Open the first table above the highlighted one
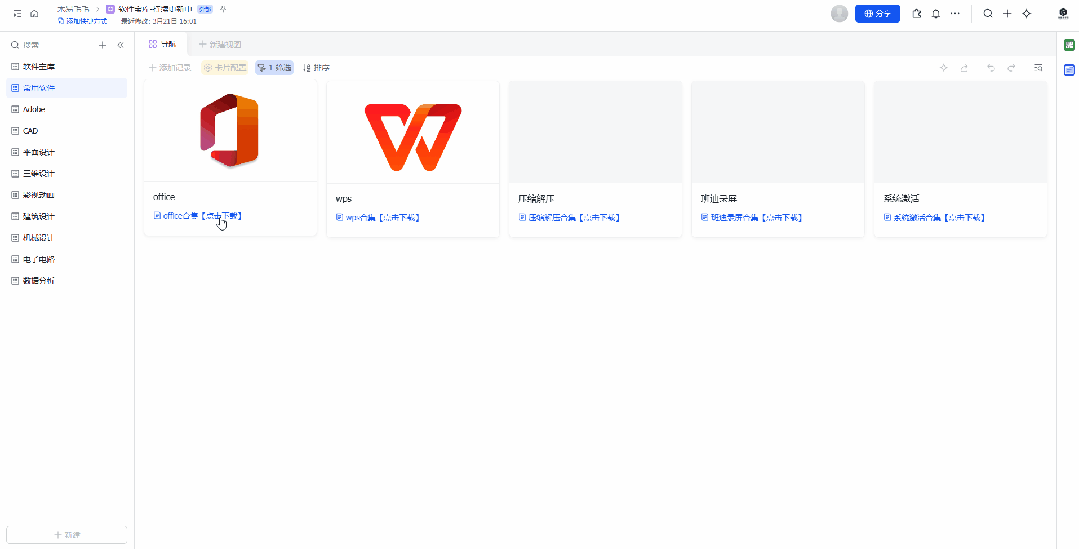The image size is (1079, 549). click(67, 67)
